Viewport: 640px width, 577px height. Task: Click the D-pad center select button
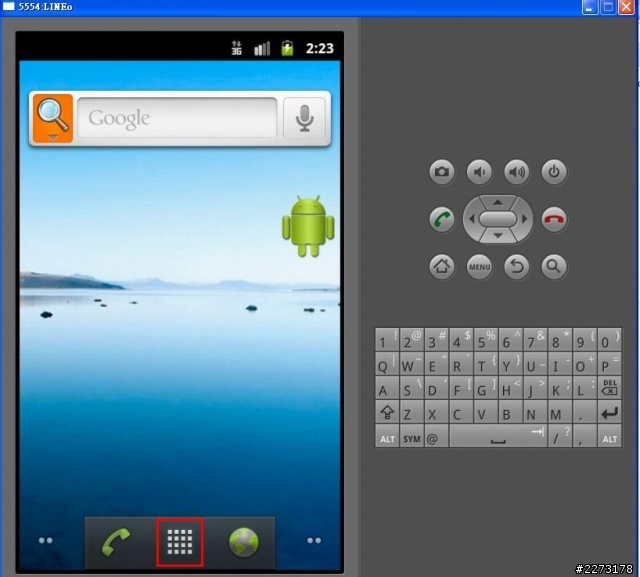[x=498, y=219]
